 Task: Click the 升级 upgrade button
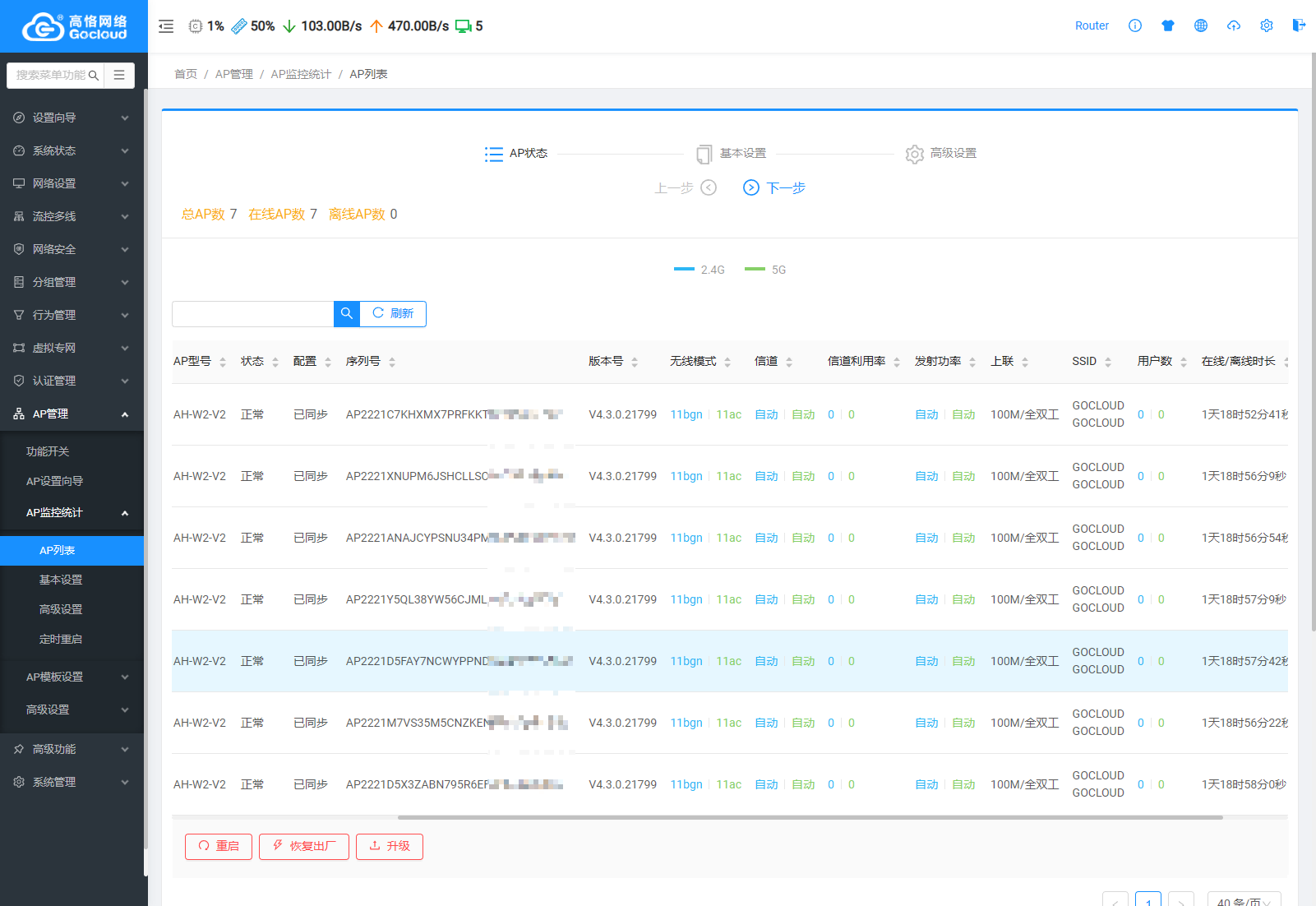[390, 846]
